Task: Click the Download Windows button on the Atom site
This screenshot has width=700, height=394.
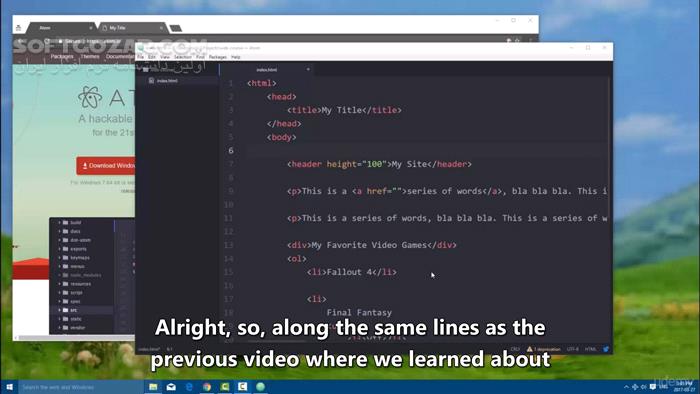Action: pyautogui.click(x=106, y=166)
